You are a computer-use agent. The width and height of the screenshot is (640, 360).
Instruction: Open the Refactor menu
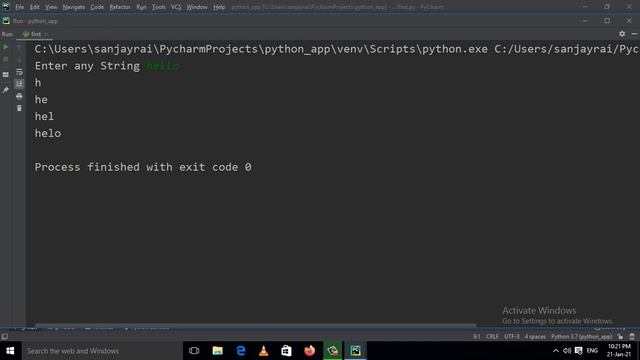click(120, 7)
